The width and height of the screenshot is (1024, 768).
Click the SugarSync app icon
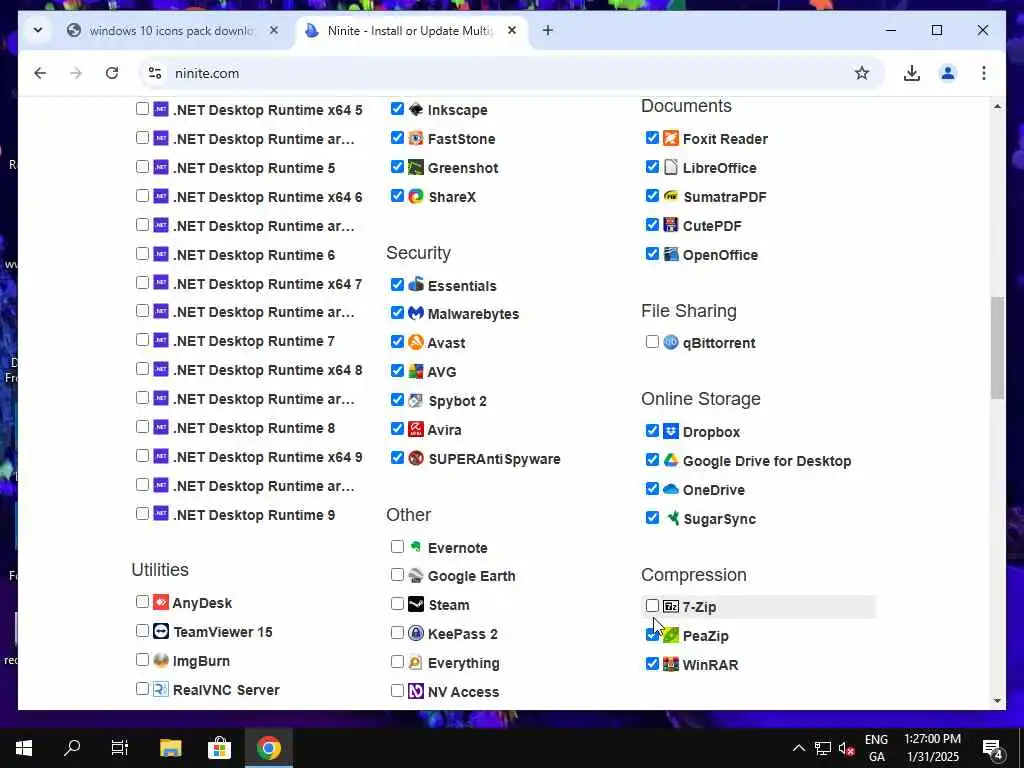pyautogui.click(x=672, y=518)
